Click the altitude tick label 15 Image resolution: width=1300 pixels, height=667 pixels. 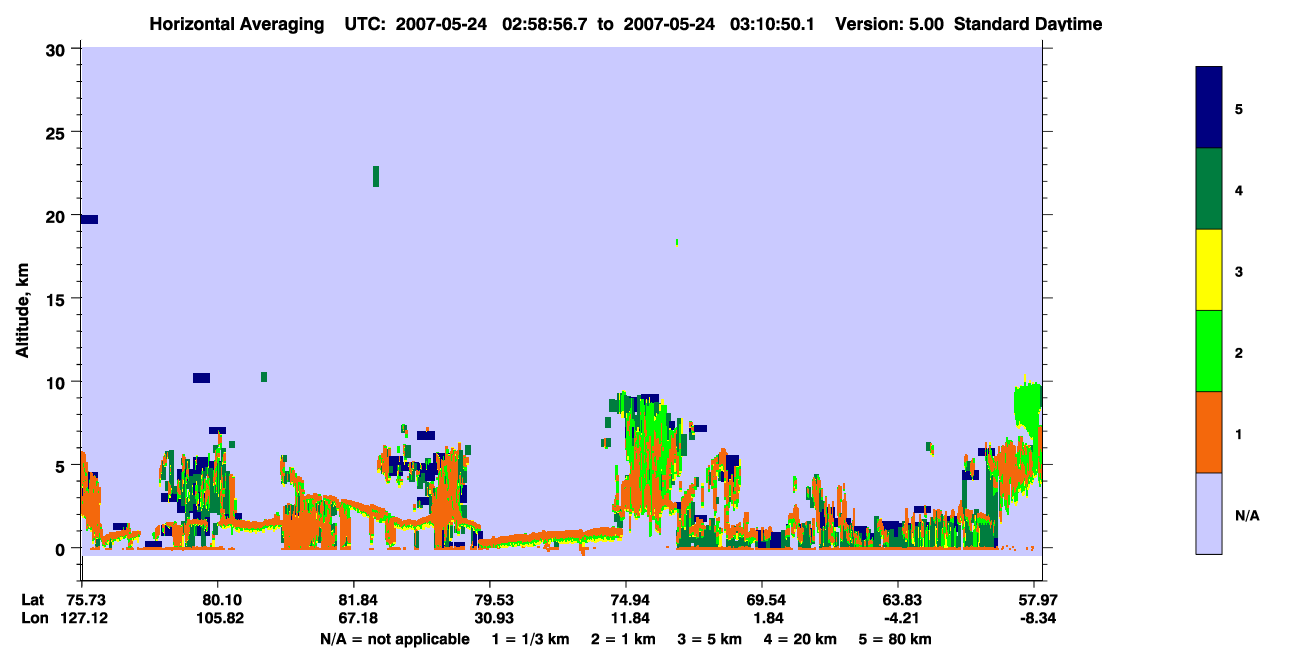[x=58, y=299]
